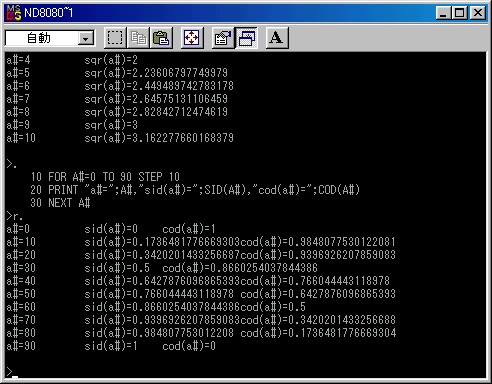The width and height of the screenshot is (492, 384).
Task: Click the sqr(a#)=3 result
Action: pos(111,125)
